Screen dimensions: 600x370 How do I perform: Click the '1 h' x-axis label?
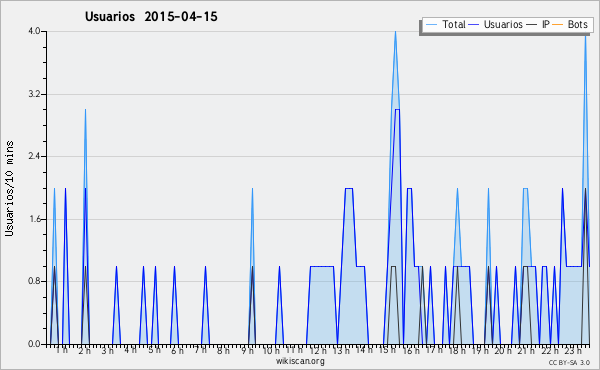[x=62, y=350]
